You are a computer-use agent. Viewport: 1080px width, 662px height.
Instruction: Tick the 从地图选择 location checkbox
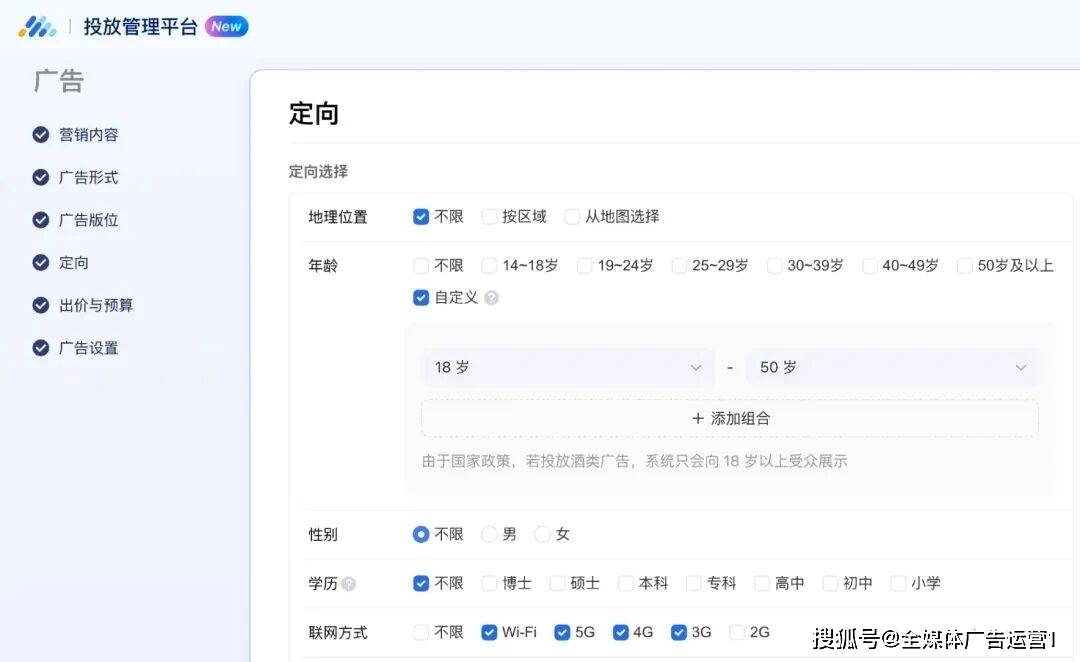572,216
